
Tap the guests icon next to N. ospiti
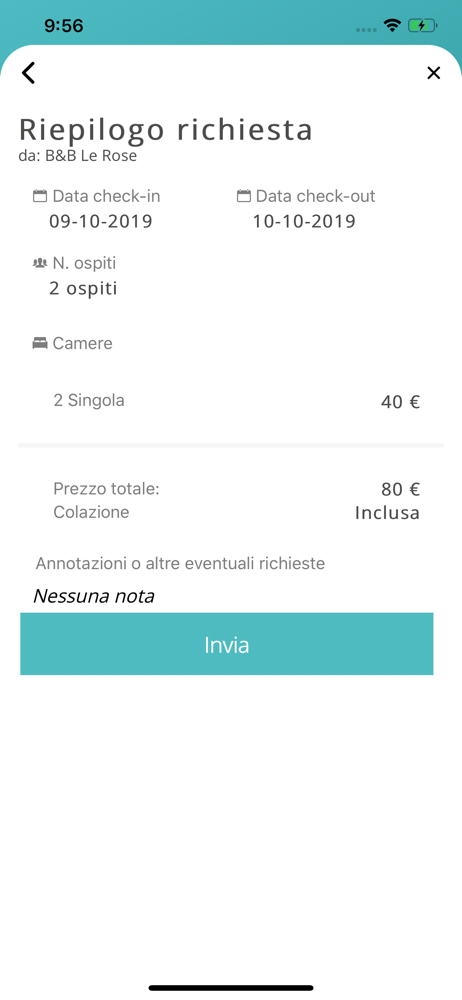40,263
